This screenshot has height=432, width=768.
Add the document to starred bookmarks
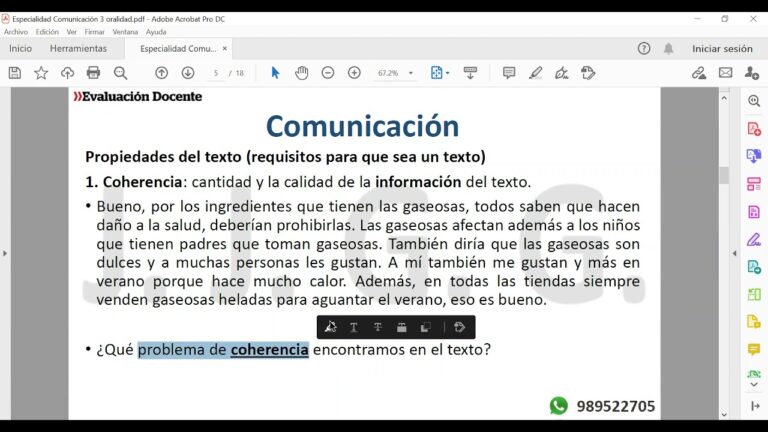pyautogui.click(x=41, y=73)
